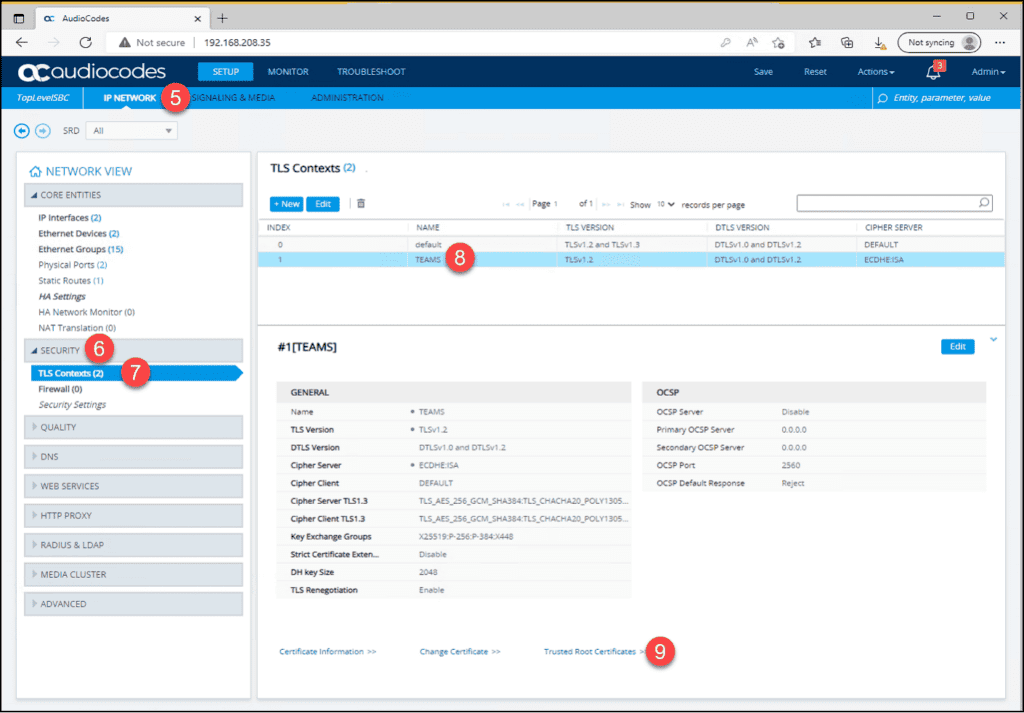Viewport: 1024px width, 713px height.
Task: Click the AudioCodes logo
Action: (92, 72)
